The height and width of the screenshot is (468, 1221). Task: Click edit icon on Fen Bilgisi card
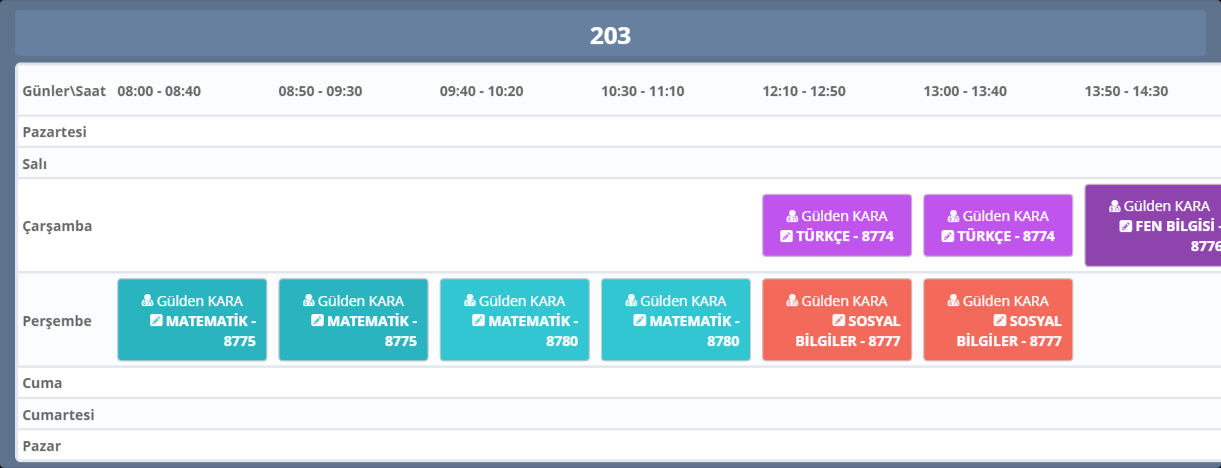click(x=1126, y=226)
